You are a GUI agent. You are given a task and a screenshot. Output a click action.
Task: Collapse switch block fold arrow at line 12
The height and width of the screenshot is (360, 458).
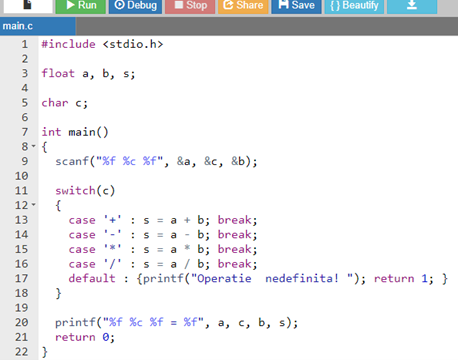coord(33,204)
